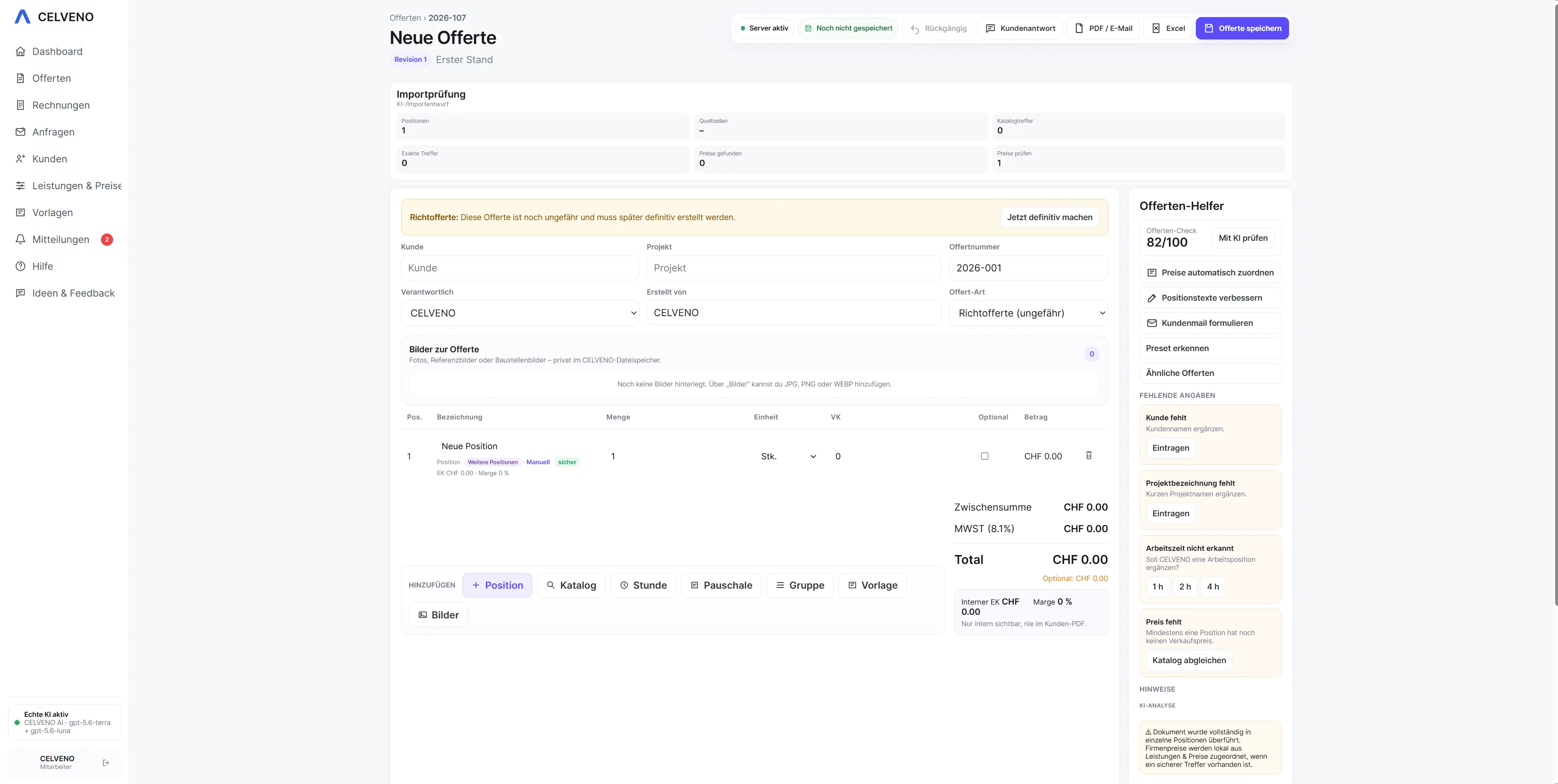
Task: Click the Rückgängig undo arrow icon
Action: coord(915,29)
